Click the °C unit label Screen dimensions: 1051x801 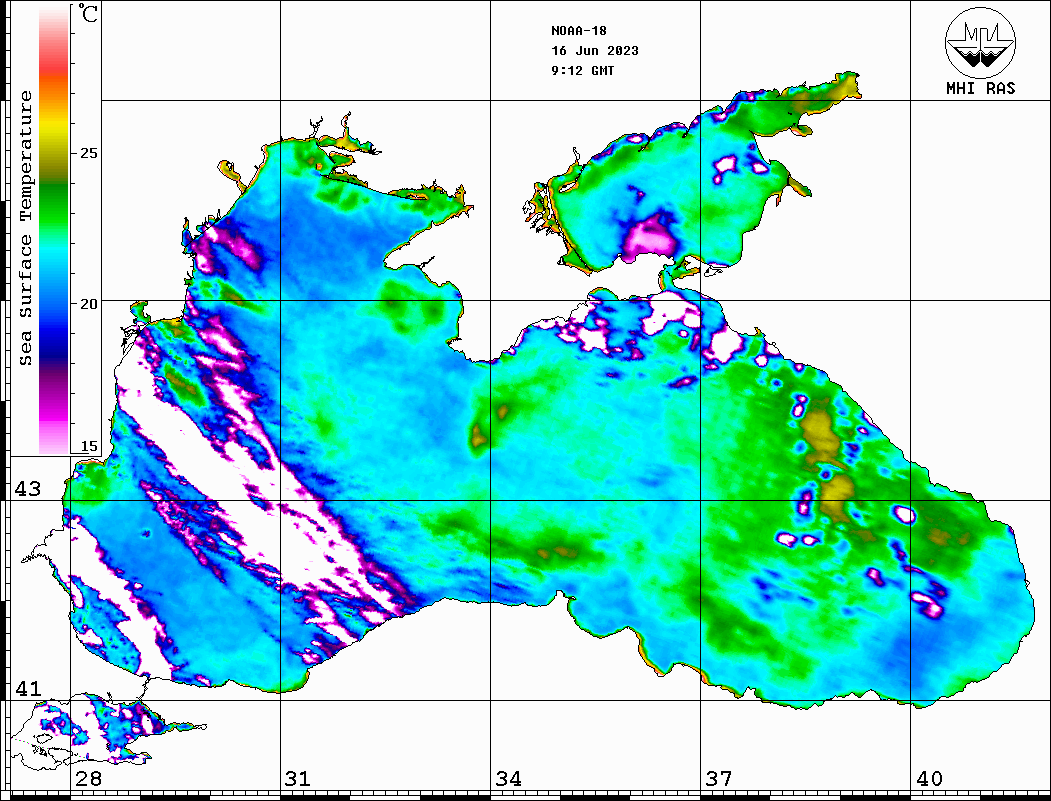[88, 13]
